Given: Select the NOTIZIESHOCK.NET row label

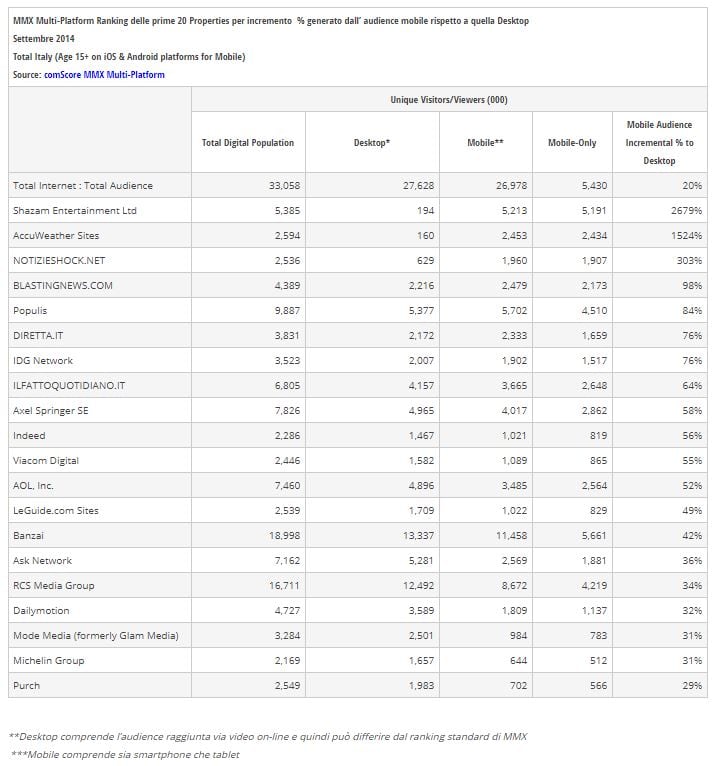Looking at the screenshot, I should coord(58,261).
